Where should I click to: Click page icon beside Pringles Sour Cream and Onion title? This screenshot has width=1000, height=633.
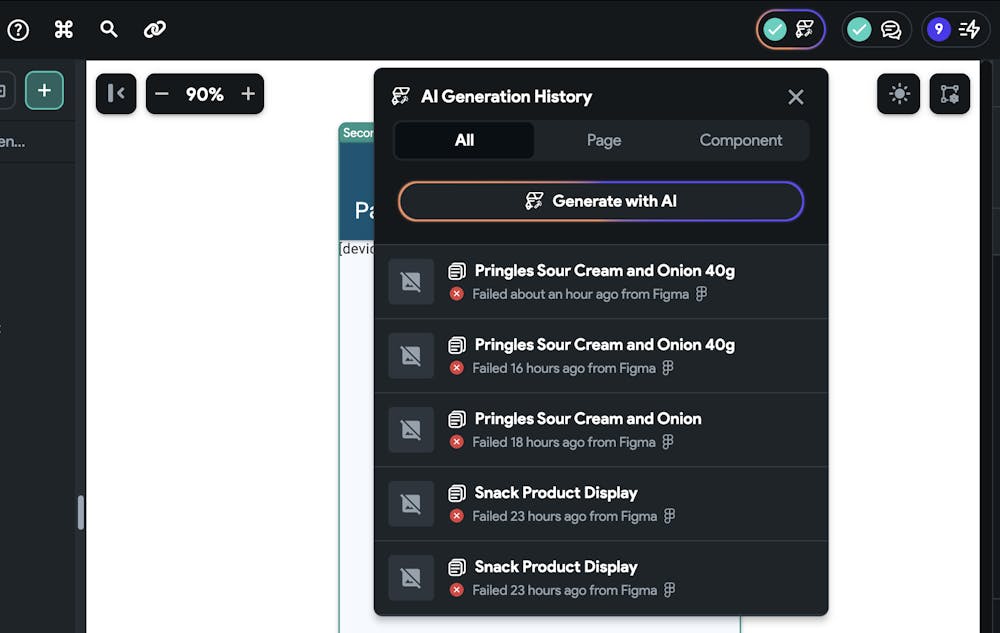457,419
